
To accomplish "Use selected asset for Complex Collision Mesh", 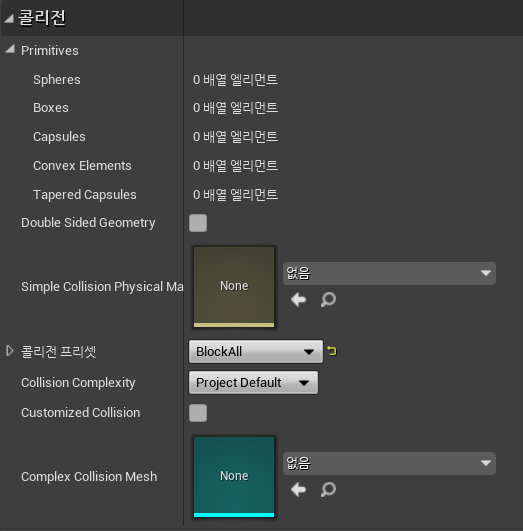I will pyautogui.click(x=298, y=490).
